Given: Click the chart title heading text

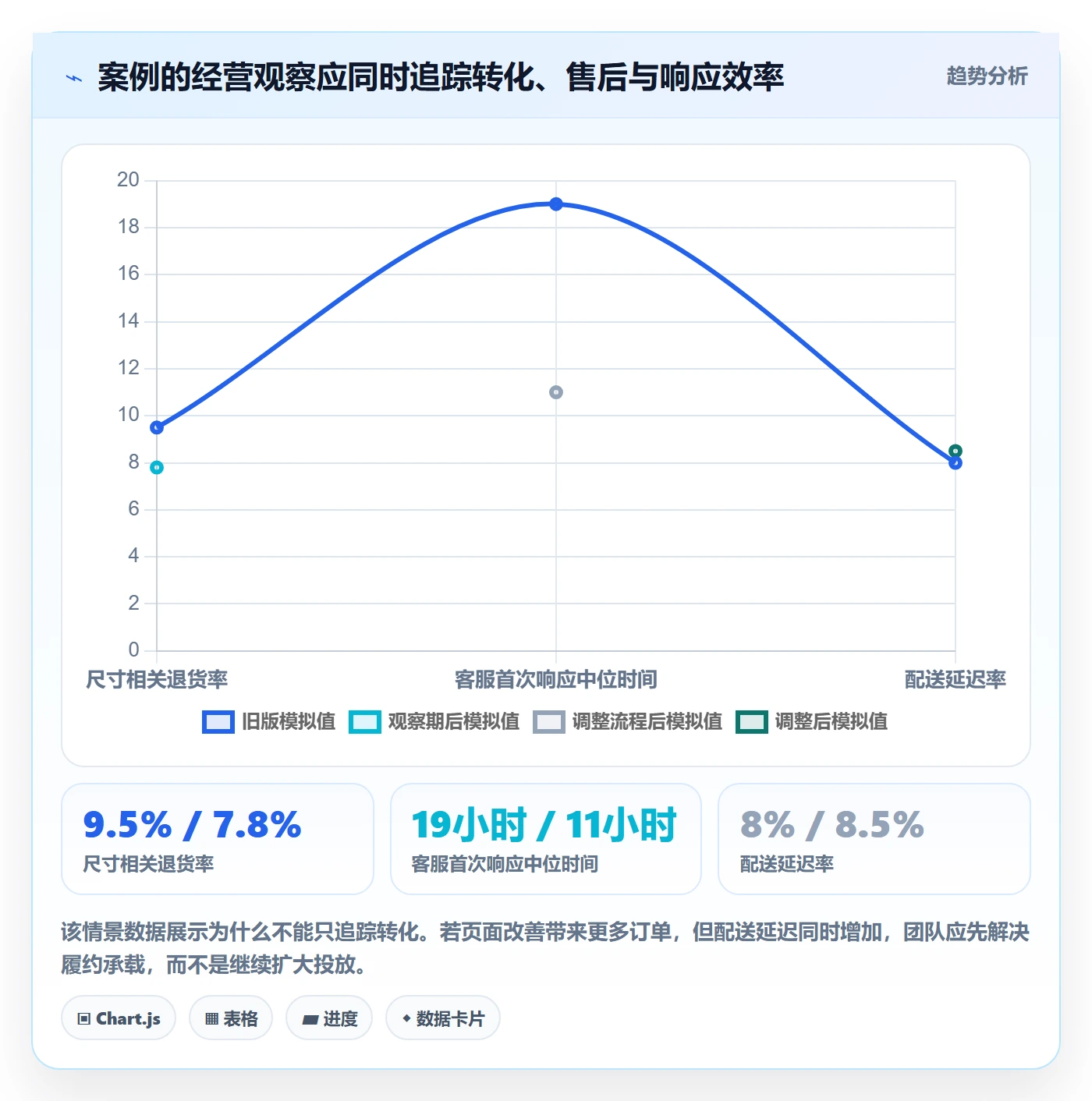Looking at the screenshot, I should 441,77.
